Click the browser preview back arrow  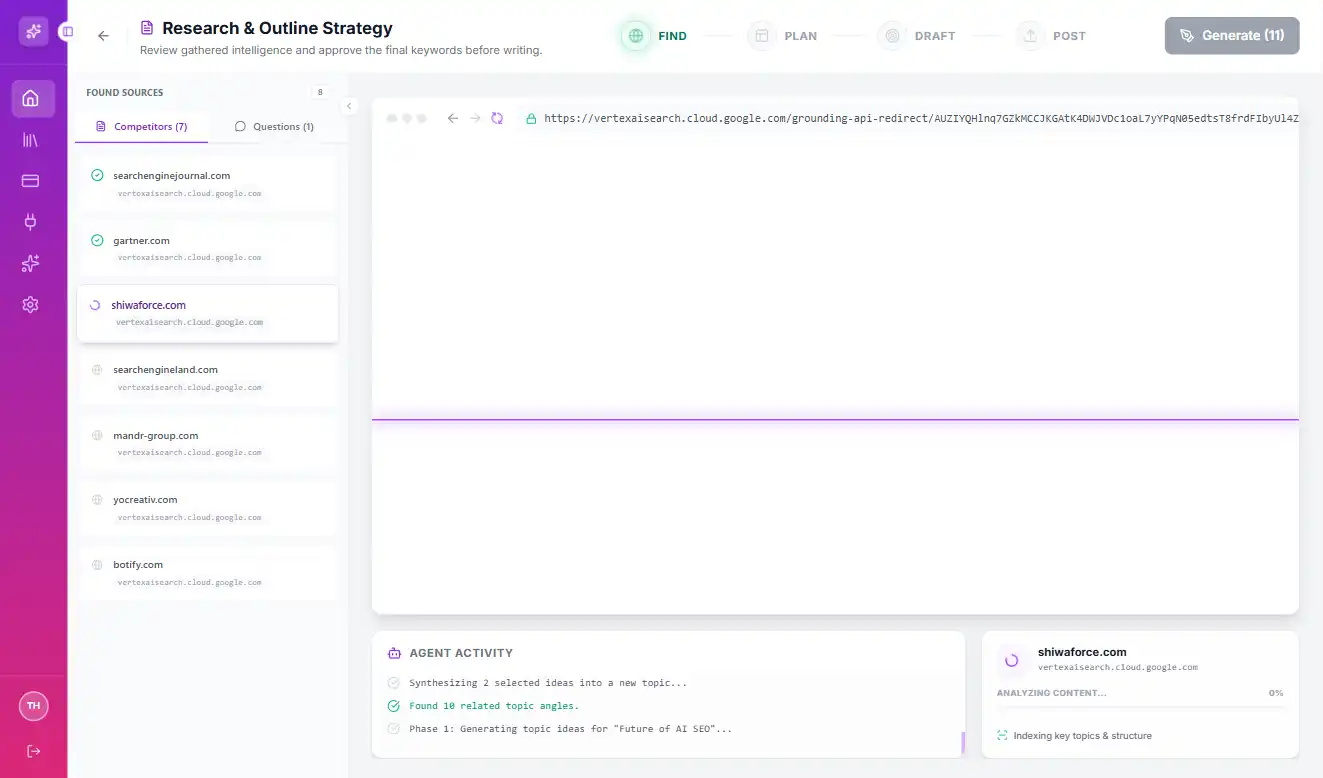click(x=452, y=117)
